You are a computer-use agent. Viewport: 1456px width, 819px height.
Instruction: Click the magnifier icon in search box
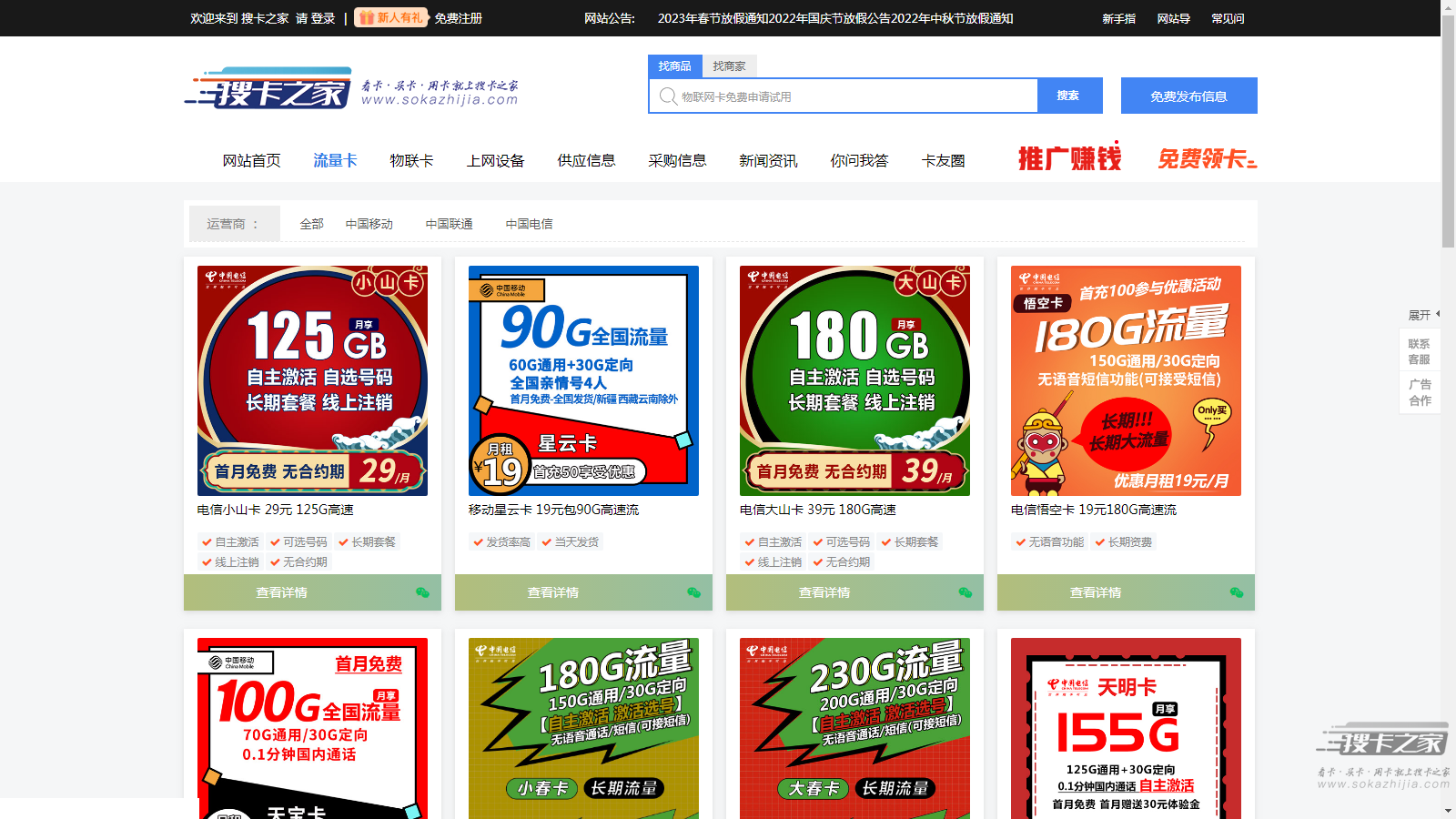click(668, 96)
